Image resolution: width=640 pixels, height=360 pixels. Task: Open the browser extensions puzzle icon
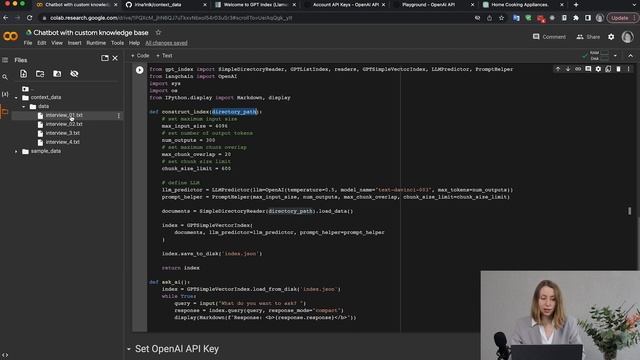[x=576, y=18]
